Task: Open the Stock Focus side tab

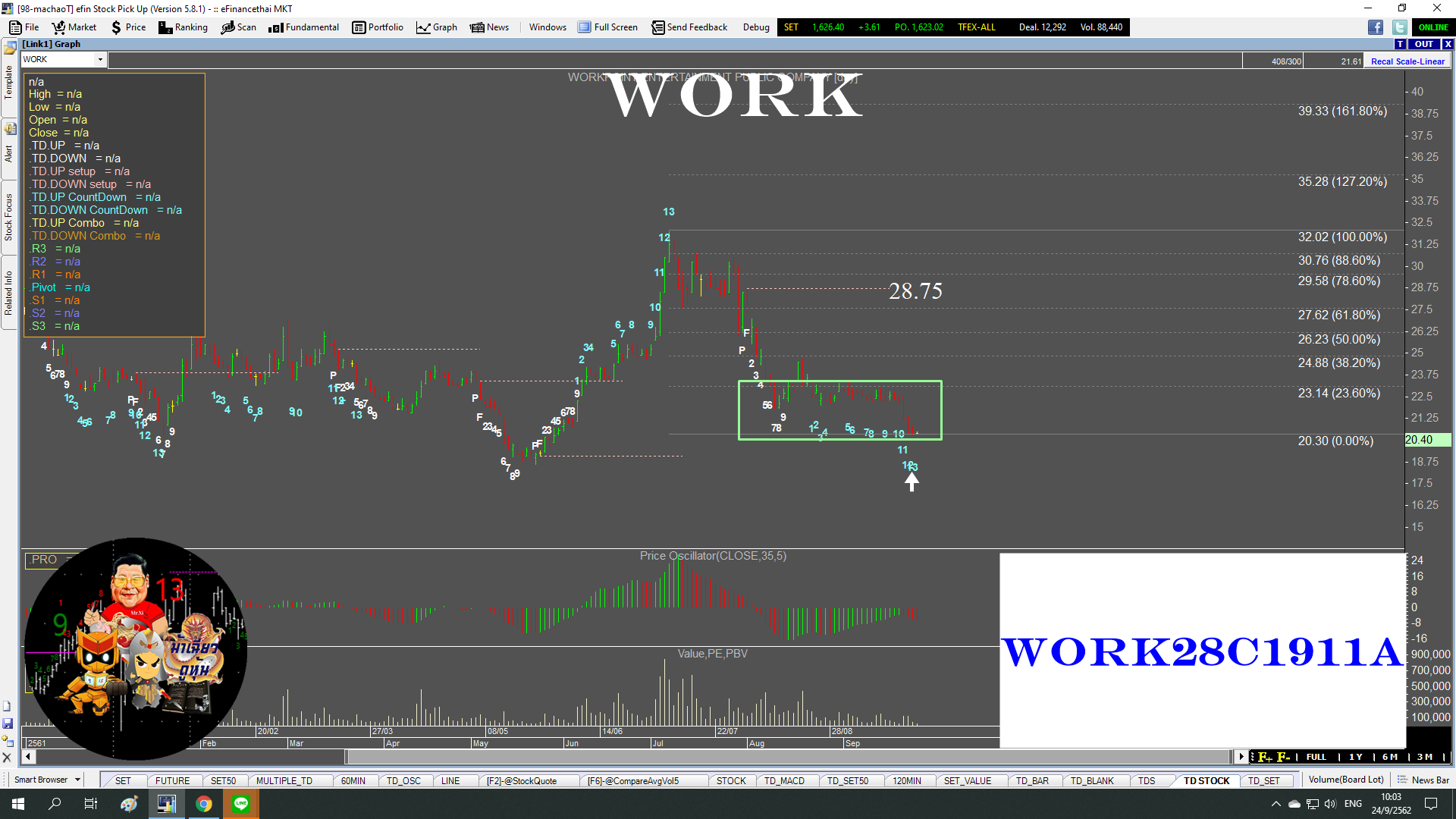Action: point(9,217)
